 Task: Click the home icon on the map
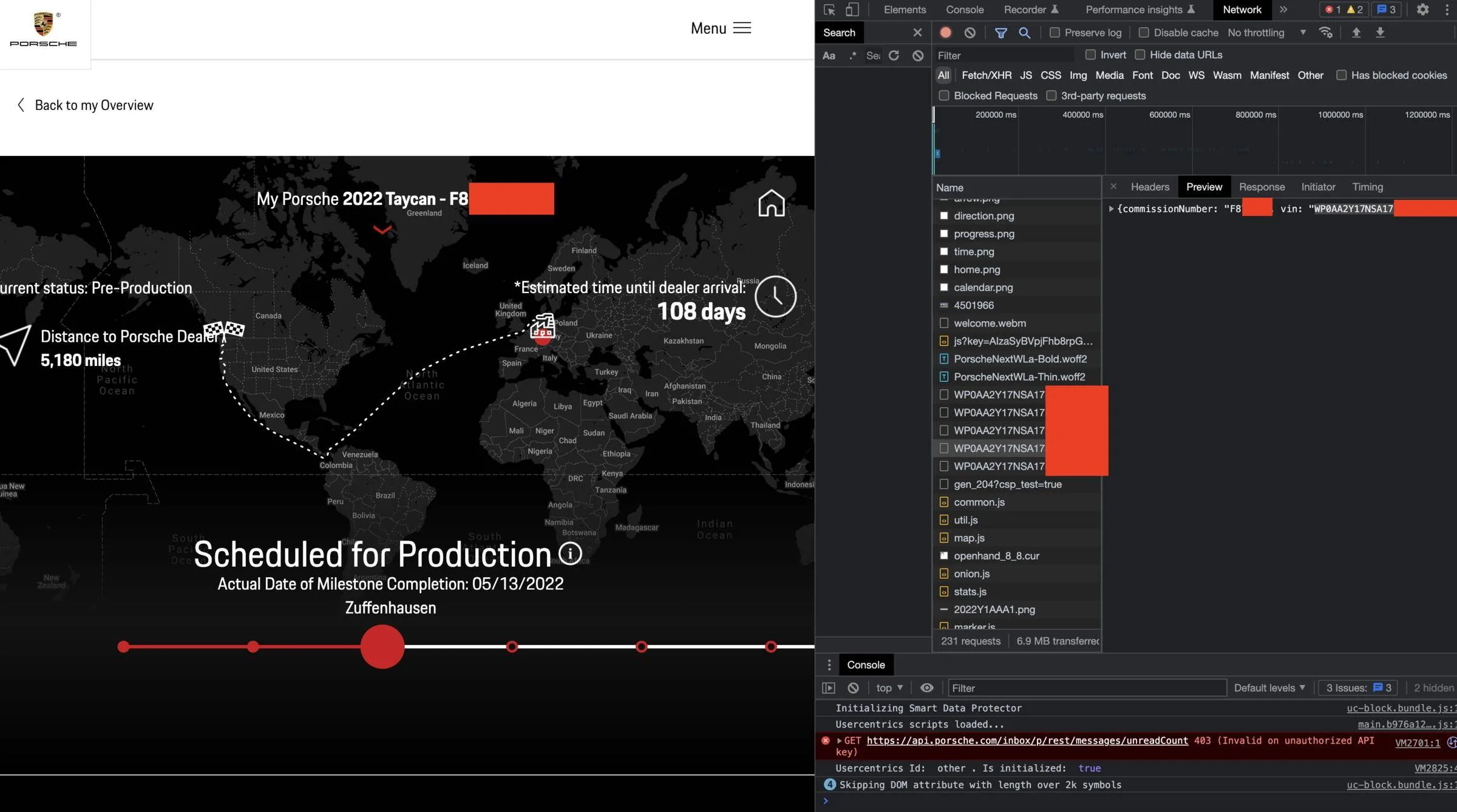(771, 203)
